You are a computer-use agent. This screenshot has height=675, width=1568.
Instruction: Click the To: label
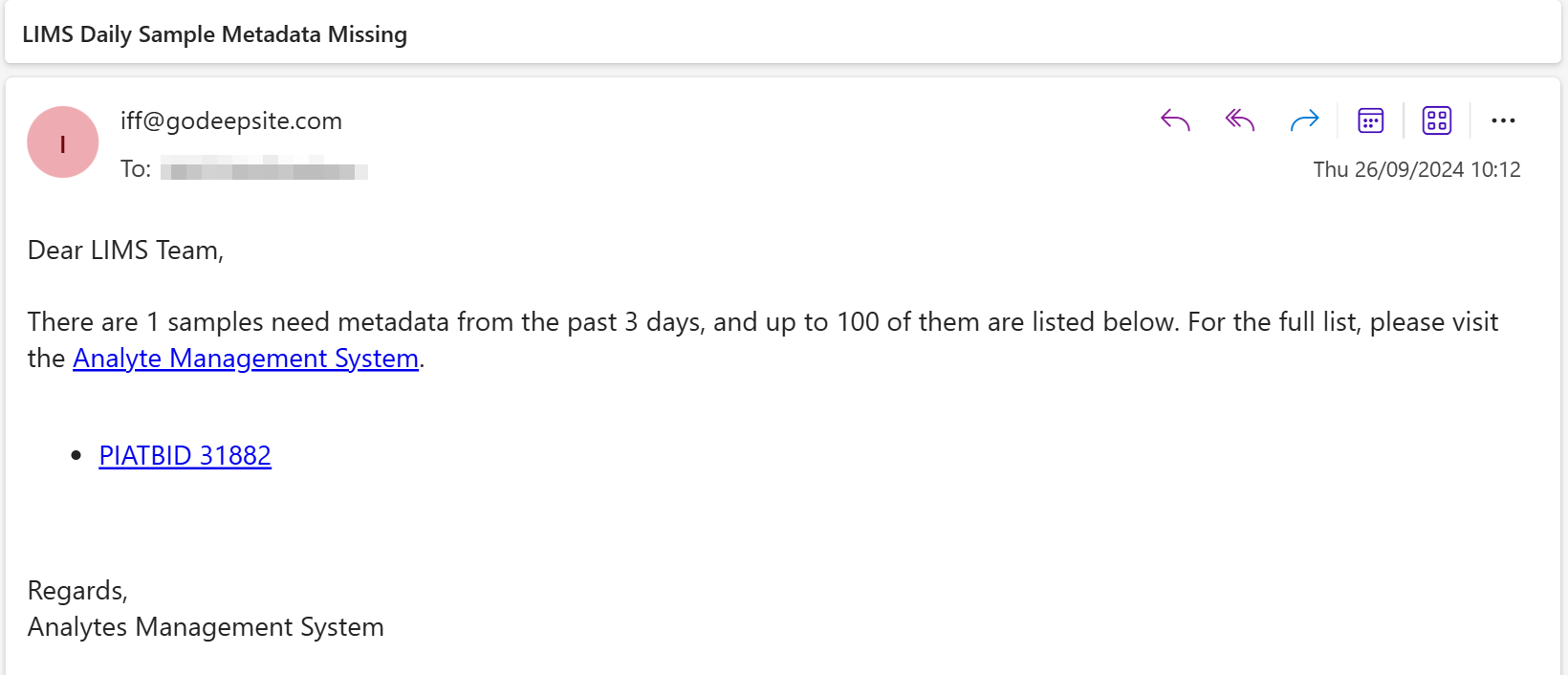[x=136, y=169]
